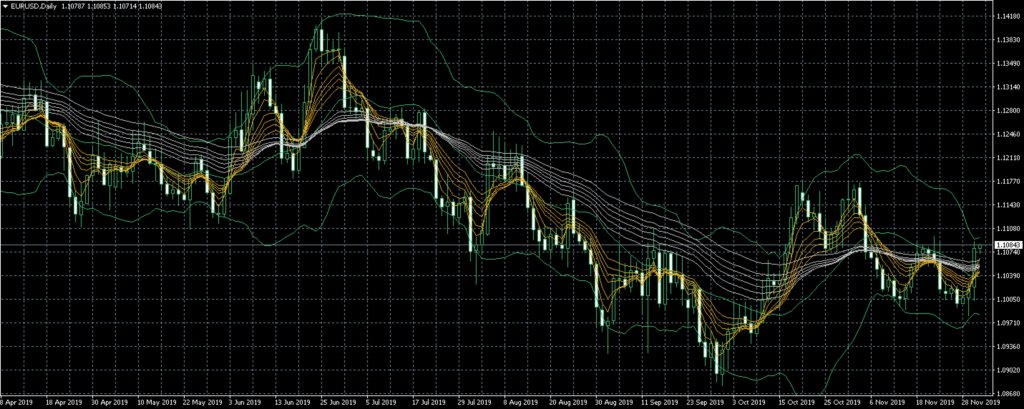Click the 1.13830 price scale label
This screenshot has height=409, width=1024.
tap(1009, 41)
